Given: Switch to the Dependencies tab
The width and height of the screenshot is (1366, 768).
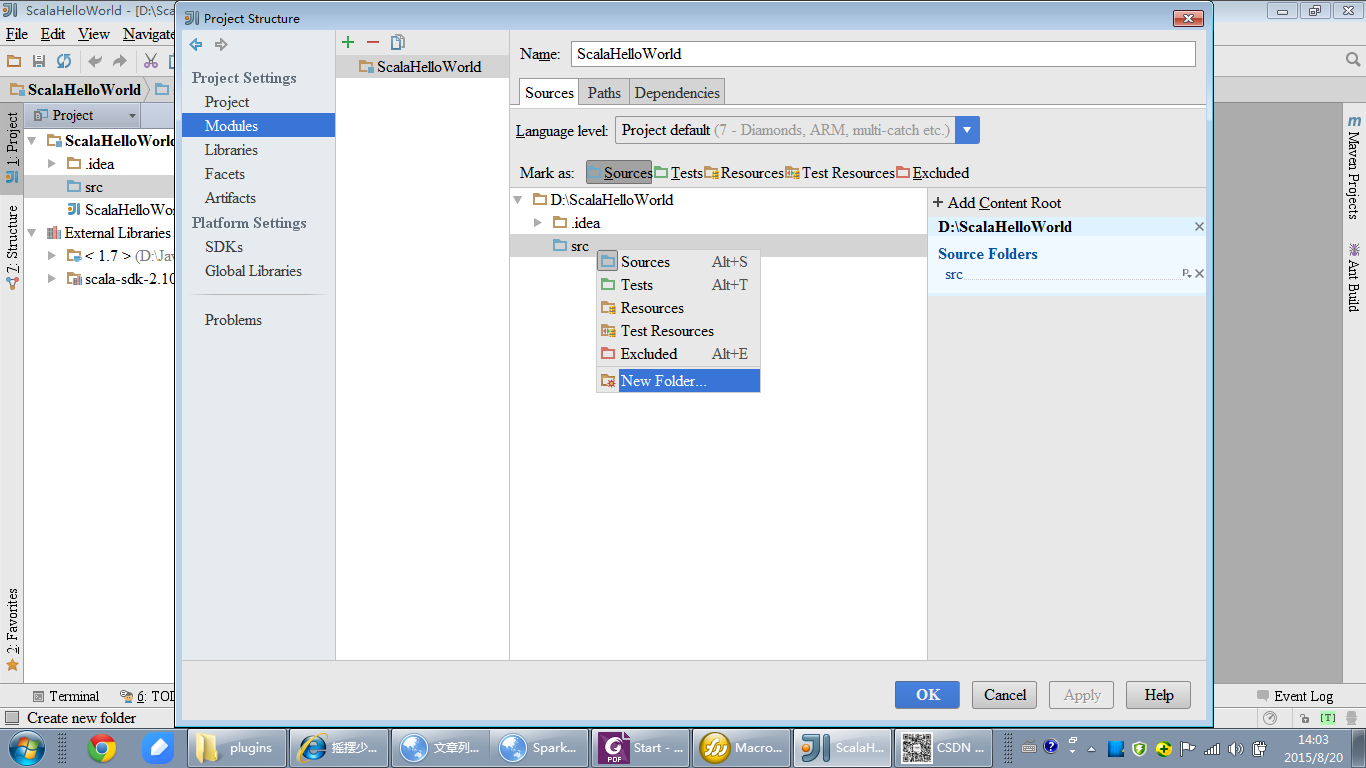Looking at the screenshot, I should (x=677, y=93).
